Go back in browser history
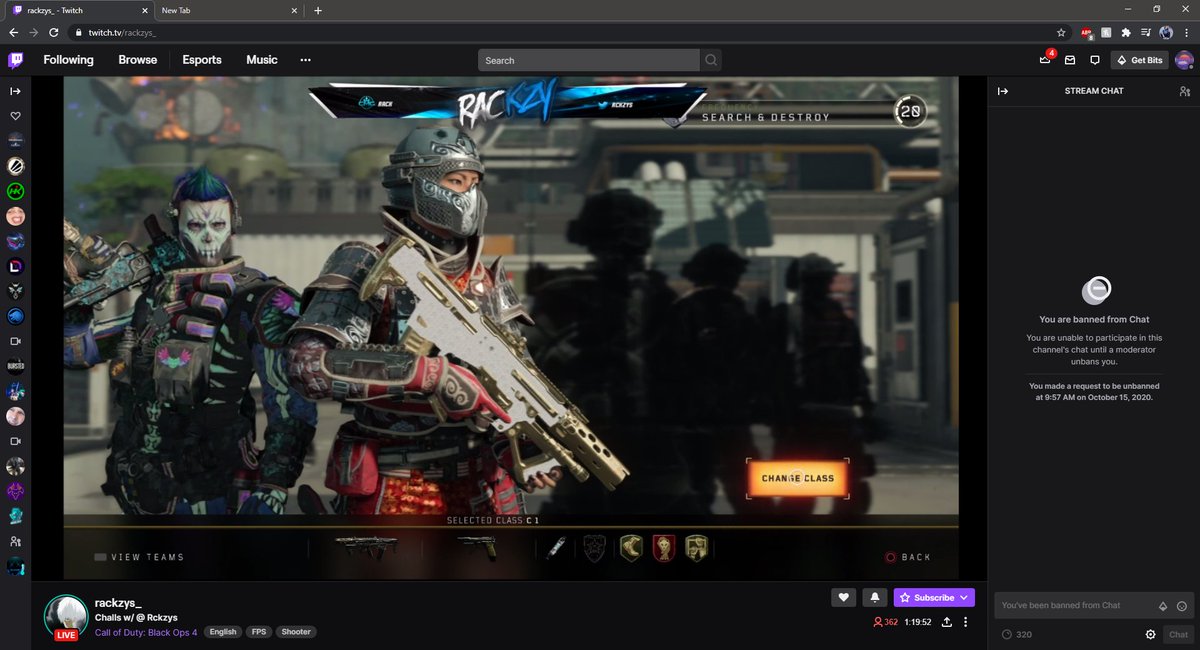The height and width of the screenshot is (650, 1200). coord(14,32)
